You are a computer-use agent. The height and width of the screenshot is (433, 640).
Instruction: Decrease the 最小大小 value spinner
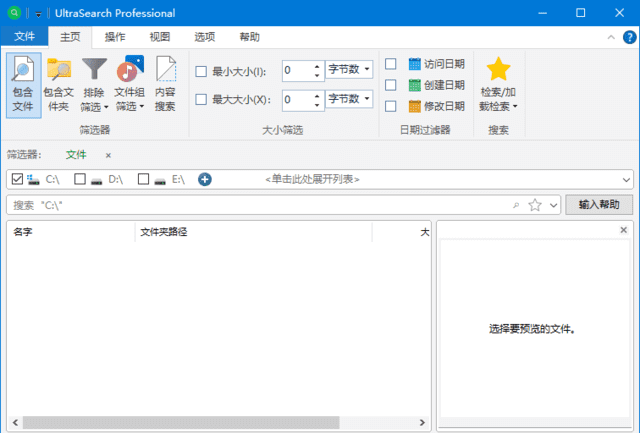[317, 75]
